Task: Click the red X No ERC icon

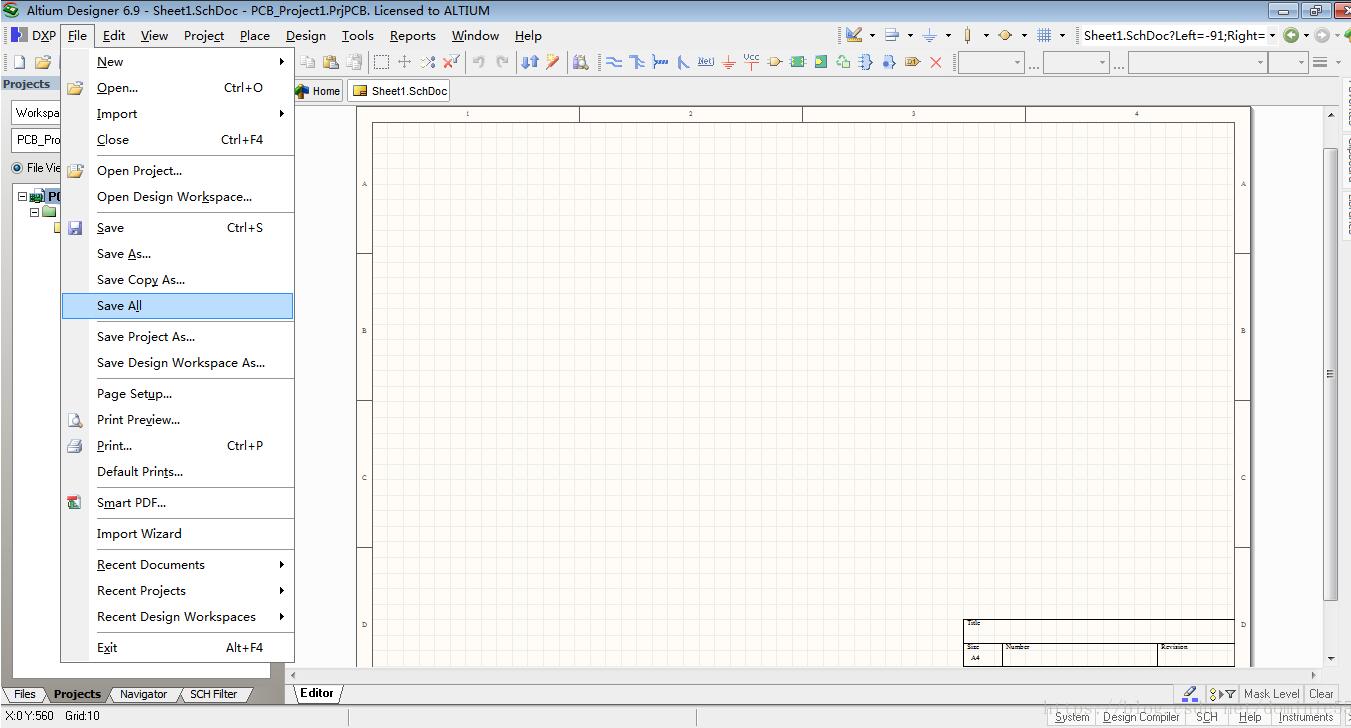Action: click(936, 62)
